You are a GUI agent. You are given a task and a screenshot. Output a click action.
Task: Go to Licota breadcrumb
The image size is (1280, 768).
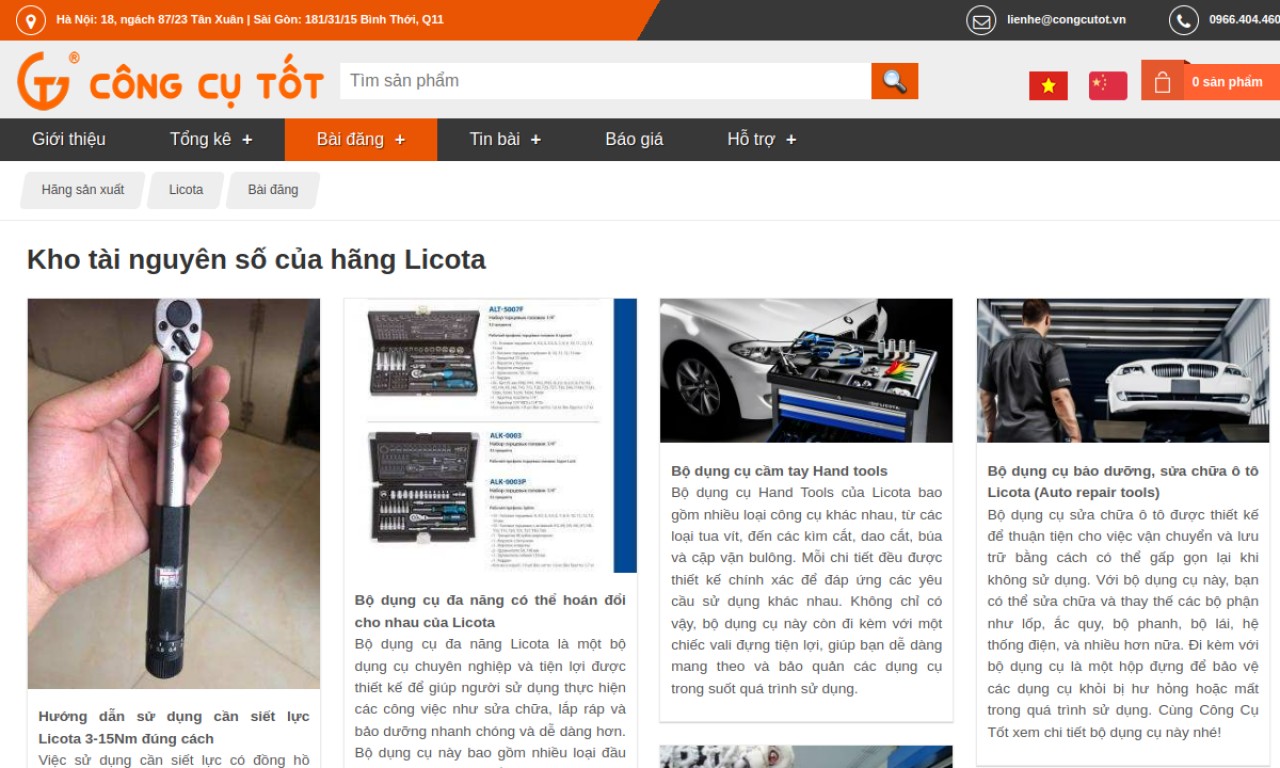click(x=186, y=190)
